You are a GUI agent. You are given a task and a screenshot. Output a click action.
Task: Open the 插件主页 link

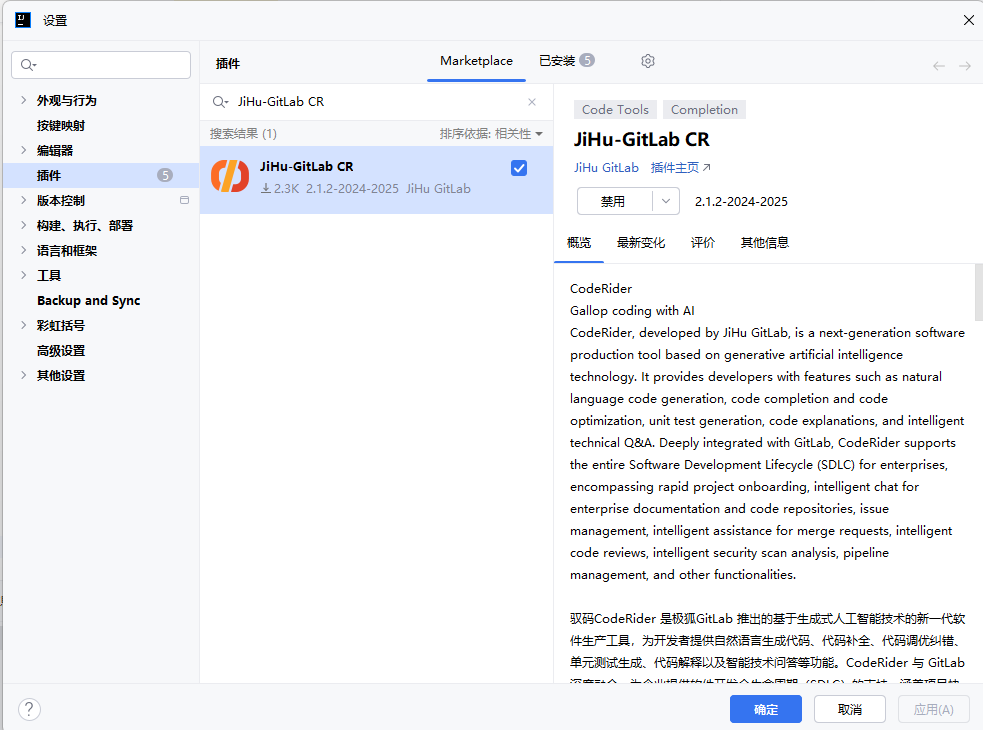tap(680, 167)
